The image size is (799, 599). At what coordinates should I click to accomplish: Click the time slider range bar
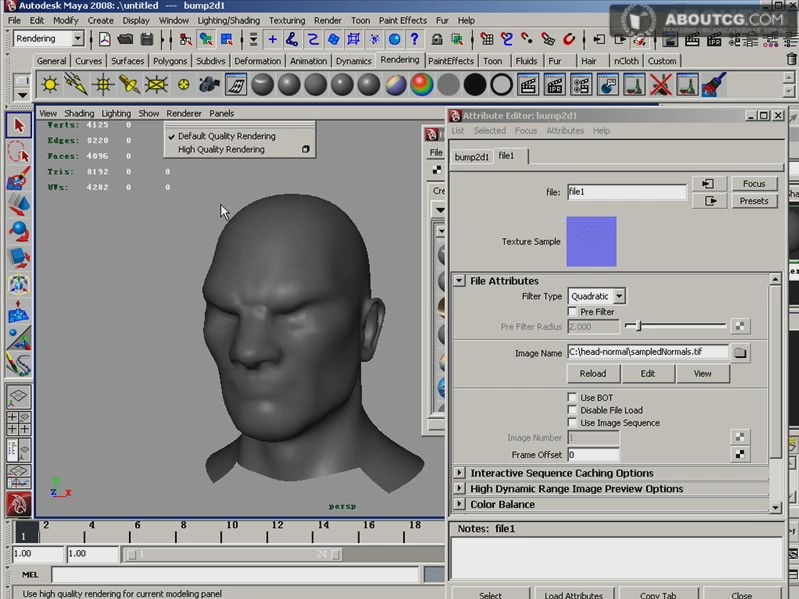(233, 554)
